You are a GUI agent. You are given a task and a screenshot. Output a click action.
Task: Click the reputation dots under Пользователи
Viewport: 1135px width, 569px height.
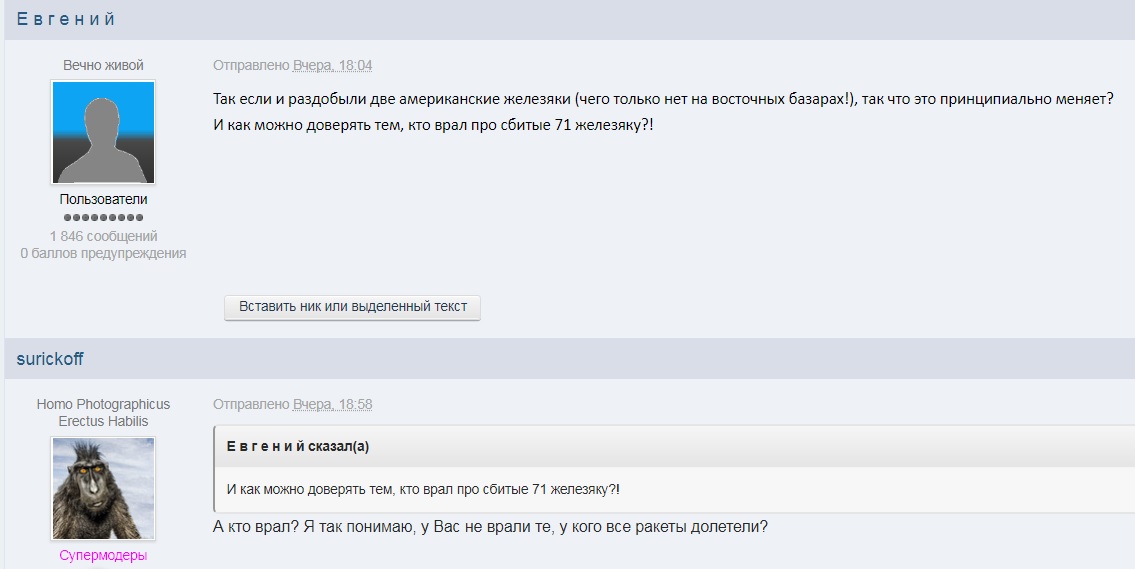tap(103, 217)
